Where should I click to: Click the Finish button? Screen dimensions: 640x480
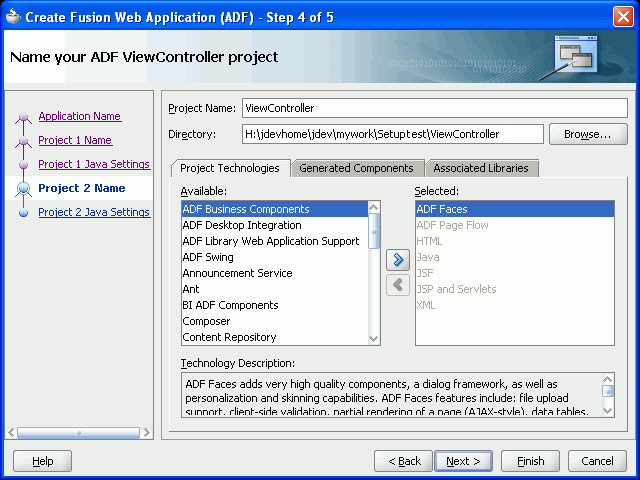(x=530, y=461)
